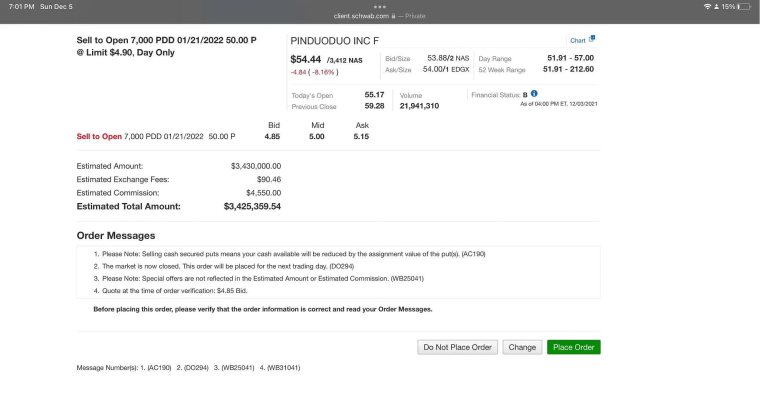The height and width of the screenshot is (413, 767).
Task: Click the chart pop-out icon
Action: 592,38
